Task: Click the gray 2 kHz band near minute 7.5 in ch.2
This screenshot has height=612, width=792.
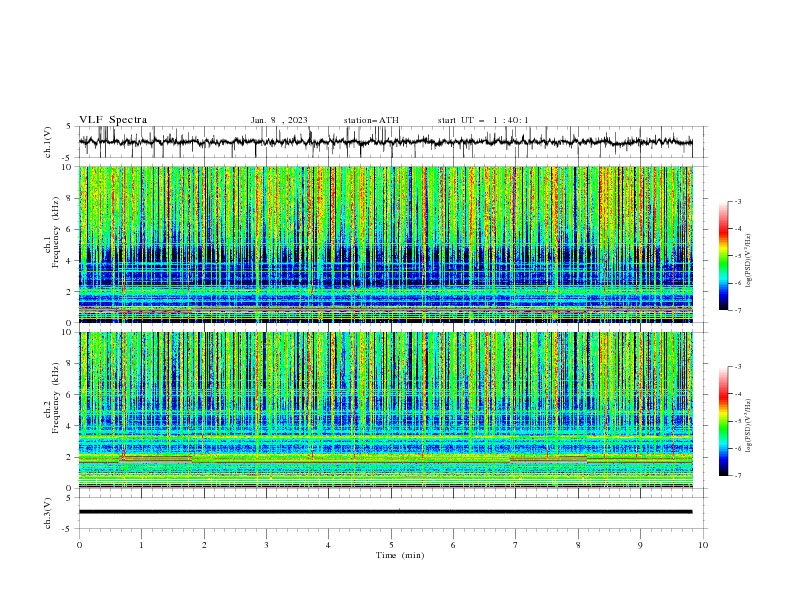Action: (548, 460)
